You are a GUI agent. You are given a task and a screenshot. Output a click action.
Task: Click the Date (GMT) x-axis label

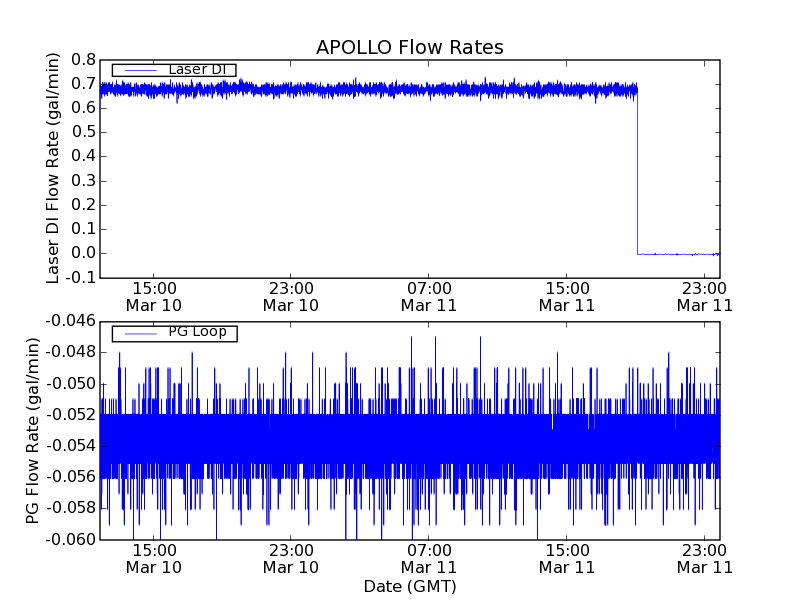click(409, 586)
